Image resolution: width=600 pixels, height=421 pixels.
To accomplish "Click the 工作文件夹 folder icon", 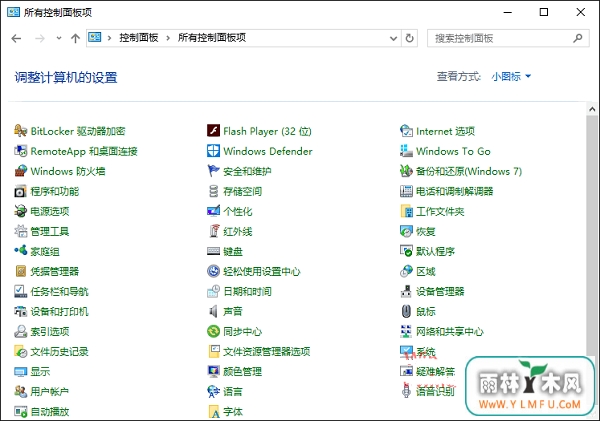I will pyautogui.click(x=406, y=211).
